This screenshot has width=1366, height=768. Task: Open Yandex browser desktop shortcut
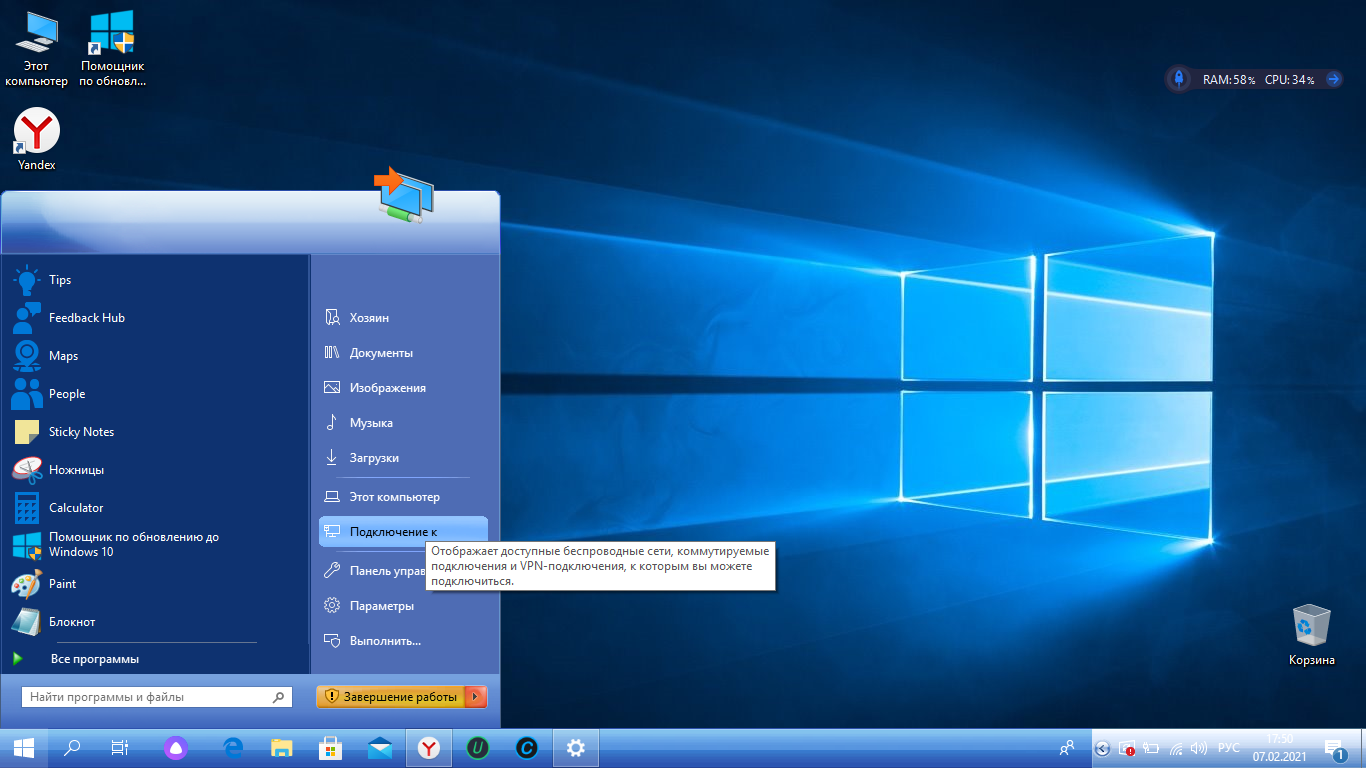tap(37, 138)
